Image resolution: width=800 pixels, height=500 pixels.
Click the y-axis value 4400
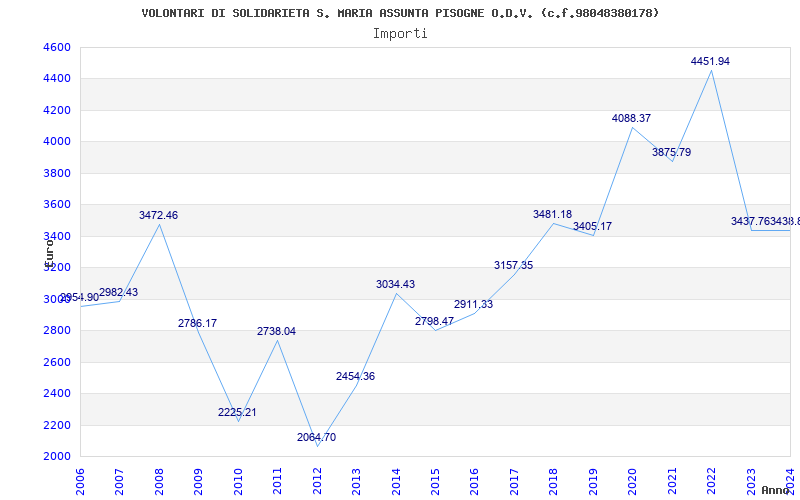(x=57, y=79)
